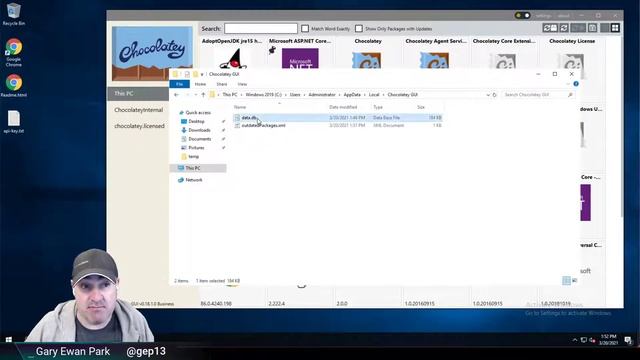Open Documents in navigation pane
The width and height of the screenshot is (640, 360).
[199, 139]
